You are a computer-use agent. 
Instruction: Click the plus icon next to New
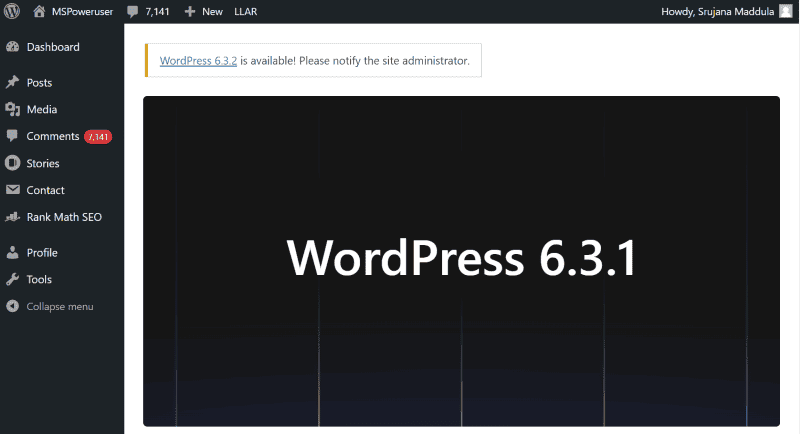click(x=190, y=11)
